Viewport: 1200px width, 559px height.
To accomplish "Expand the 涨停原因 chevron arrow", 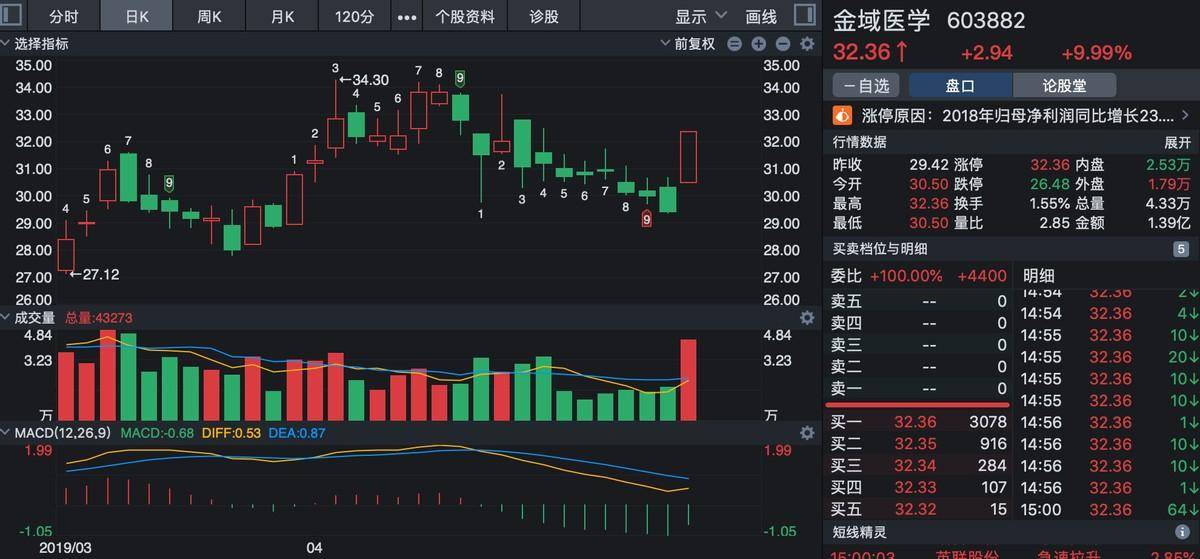I will point(1185,115).
